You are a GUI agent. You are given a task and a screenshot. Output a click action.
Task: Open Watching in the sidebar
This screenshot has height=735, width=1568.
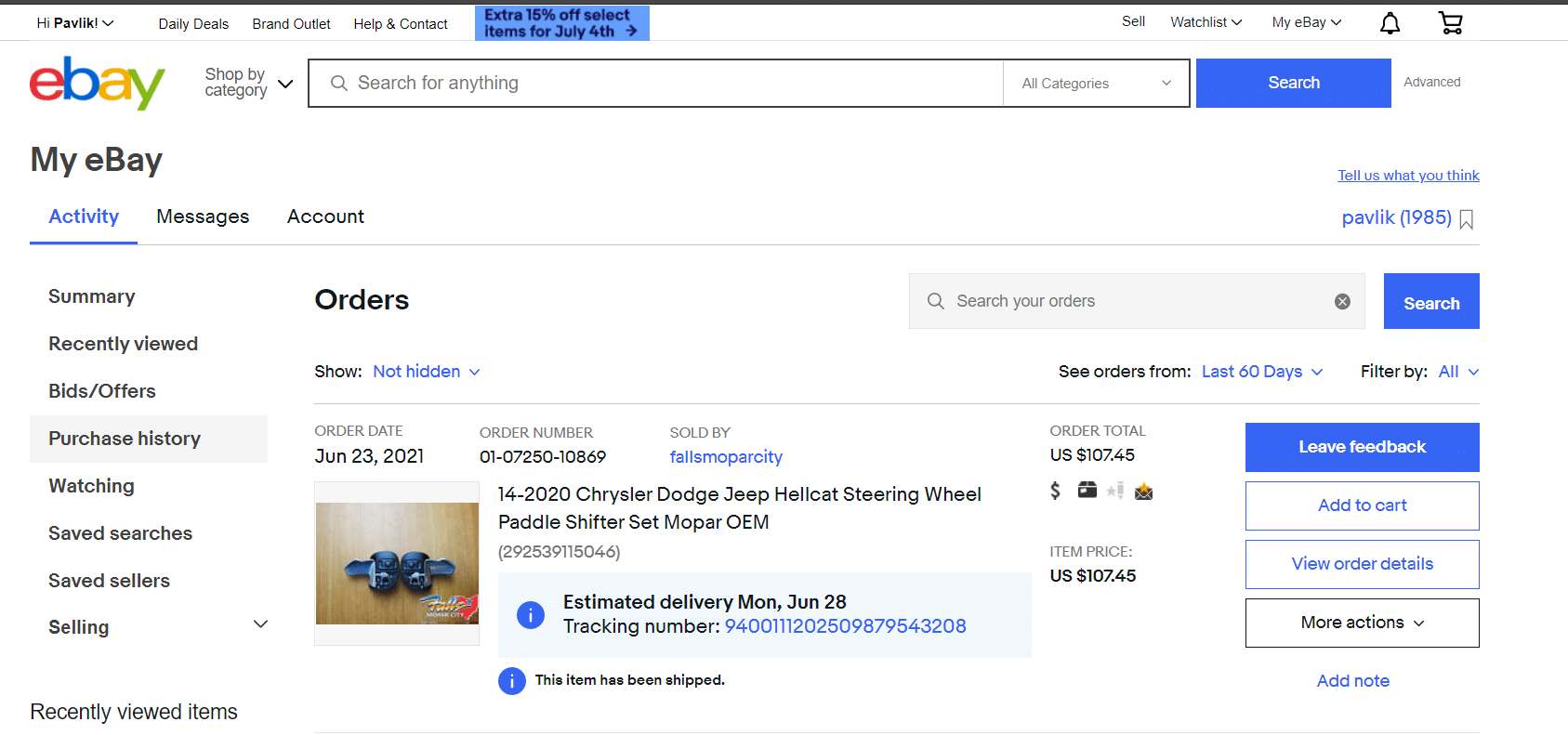click(91, 486)
